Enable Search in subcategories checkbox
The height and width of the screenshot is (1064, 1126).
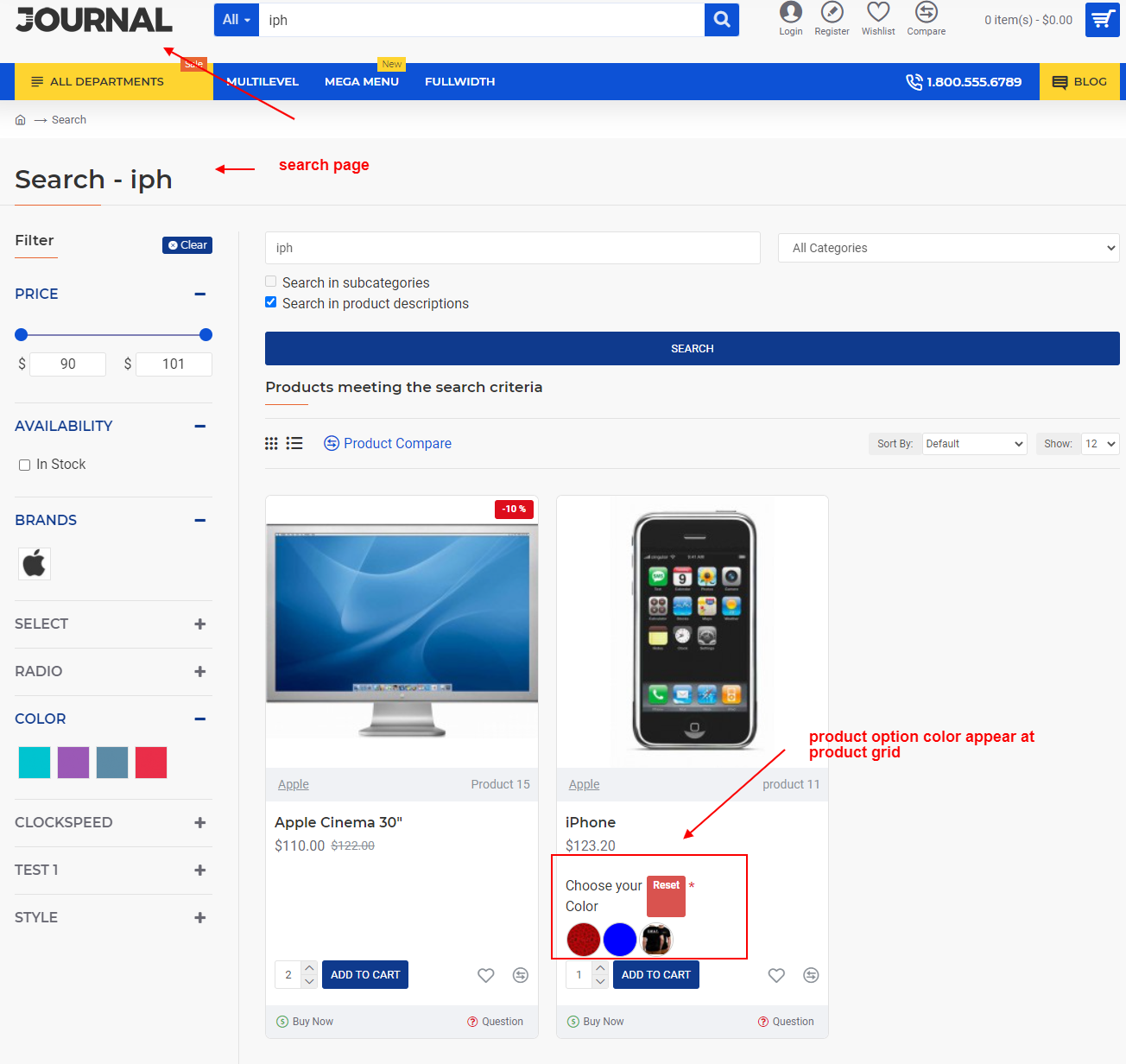pyautogui.click(x=271, y=282)
